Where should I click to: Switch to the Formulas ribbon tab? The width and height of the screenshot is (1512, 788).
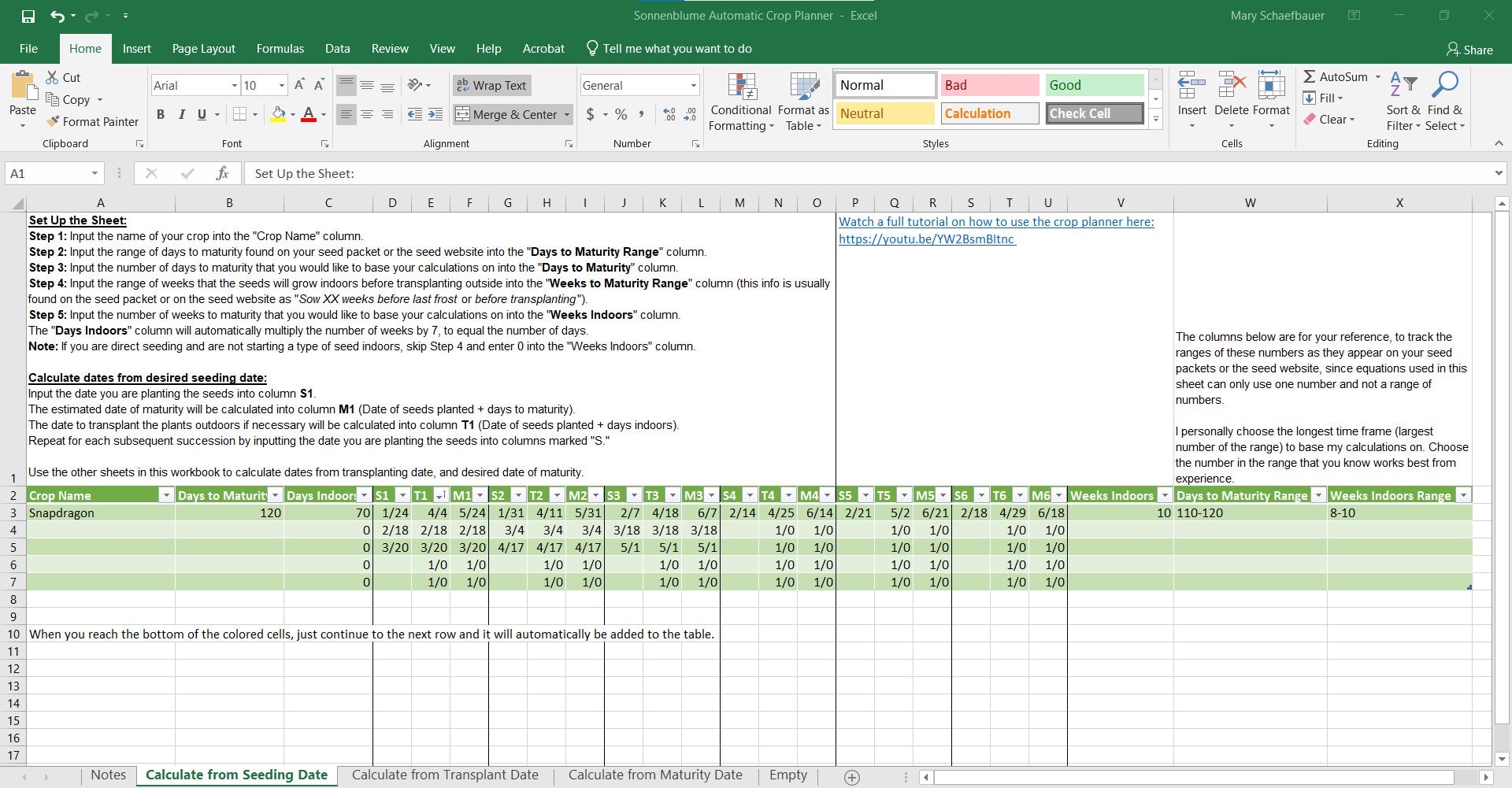pos(280,48)
